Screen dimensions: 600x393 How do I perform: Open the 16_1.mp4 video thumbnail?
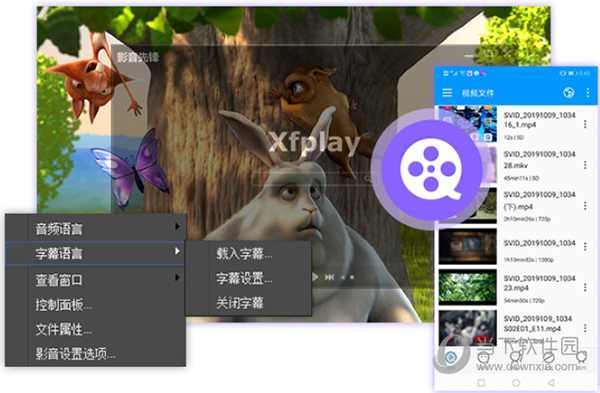pos(468,124)
